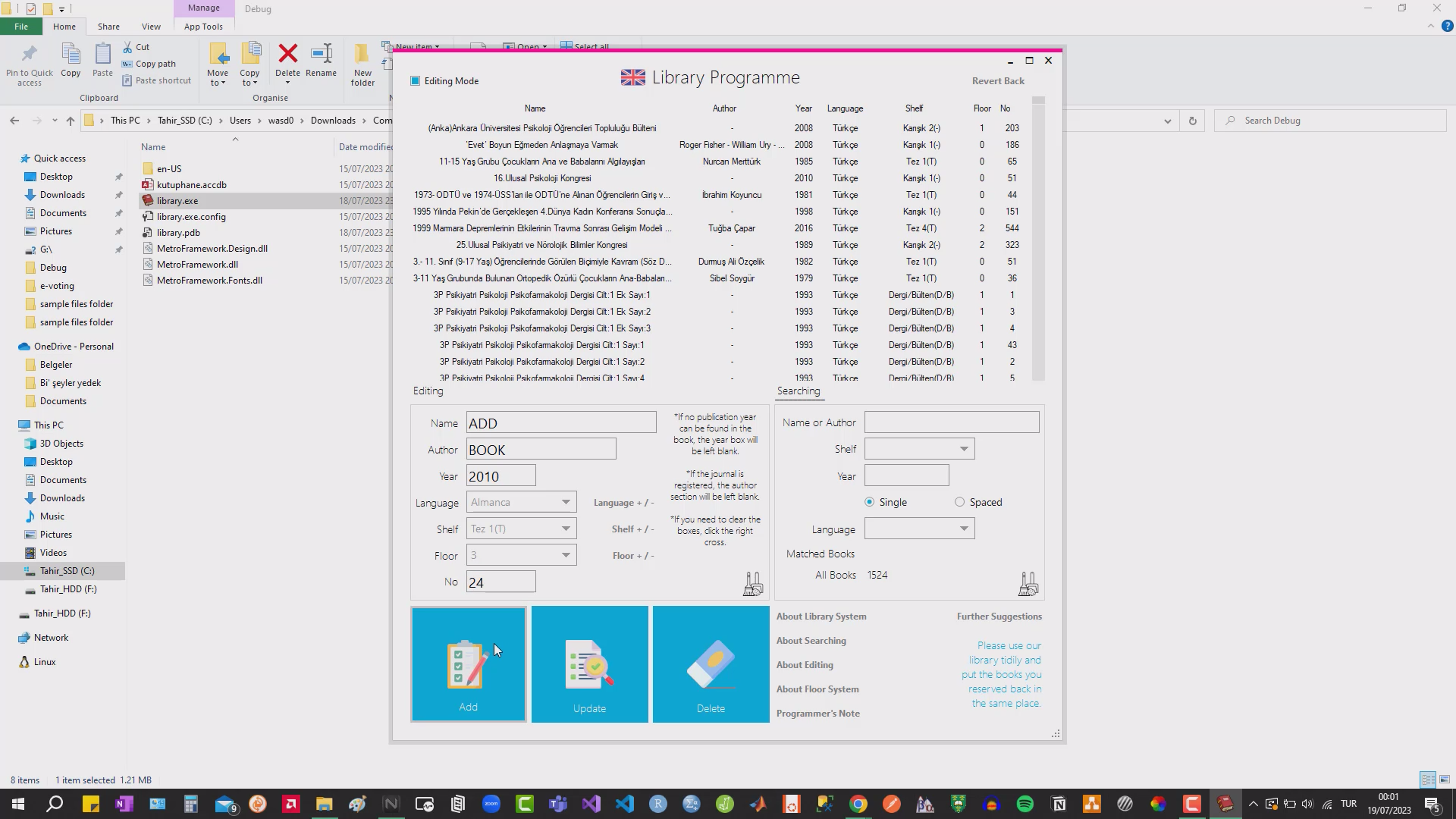The height and width of the screenshot is (819, 1456).
Task: Open Explorer help question mark
Action: (x=1447, y=26)
